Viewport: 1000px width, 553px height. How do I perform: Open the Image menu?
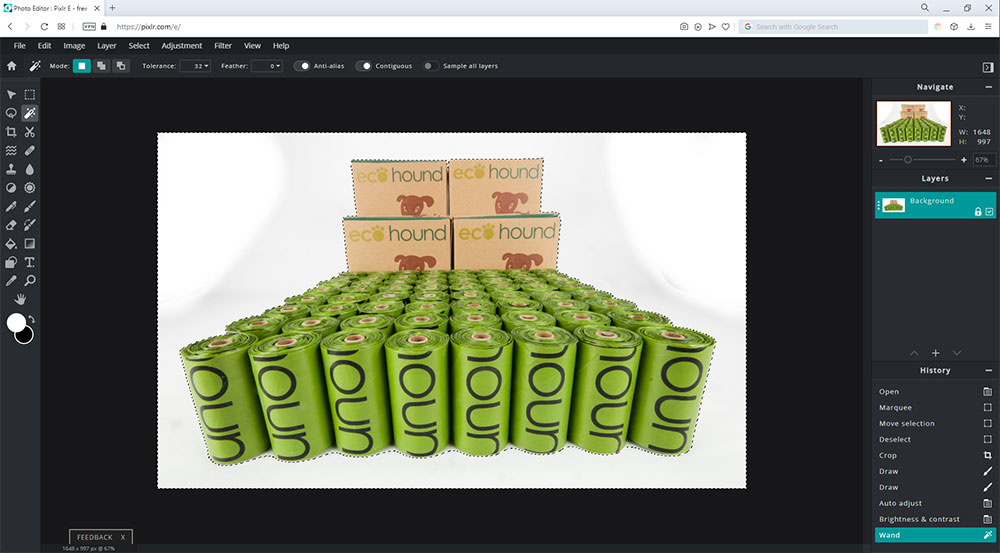pyautogui.click(x=74, y=46)
